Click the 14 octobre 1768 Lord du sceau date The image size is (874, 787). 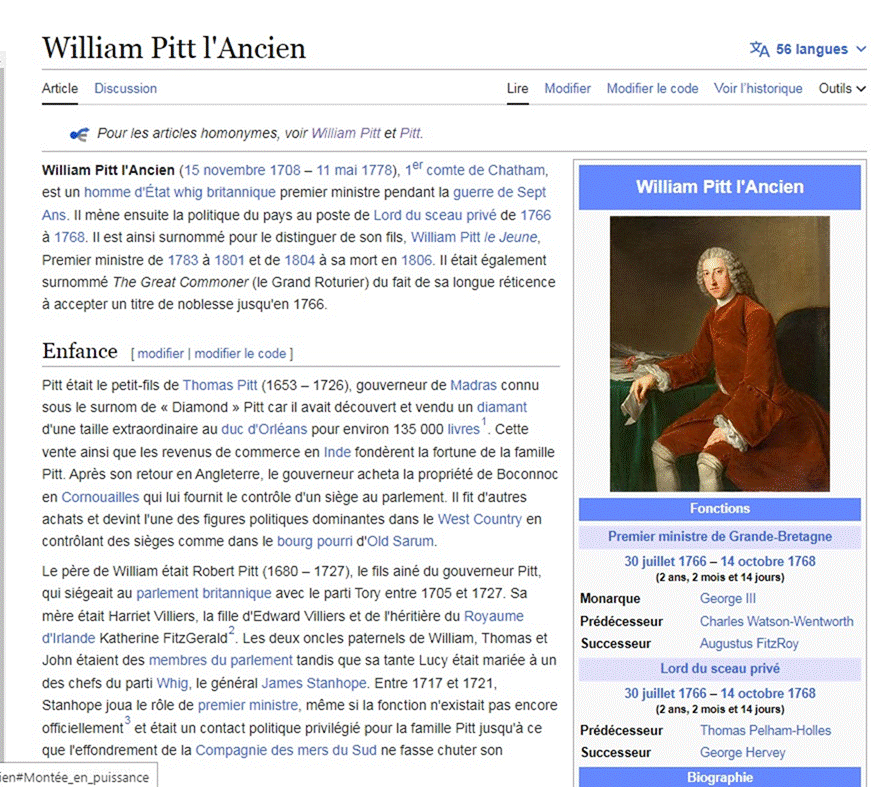point(768,694)
